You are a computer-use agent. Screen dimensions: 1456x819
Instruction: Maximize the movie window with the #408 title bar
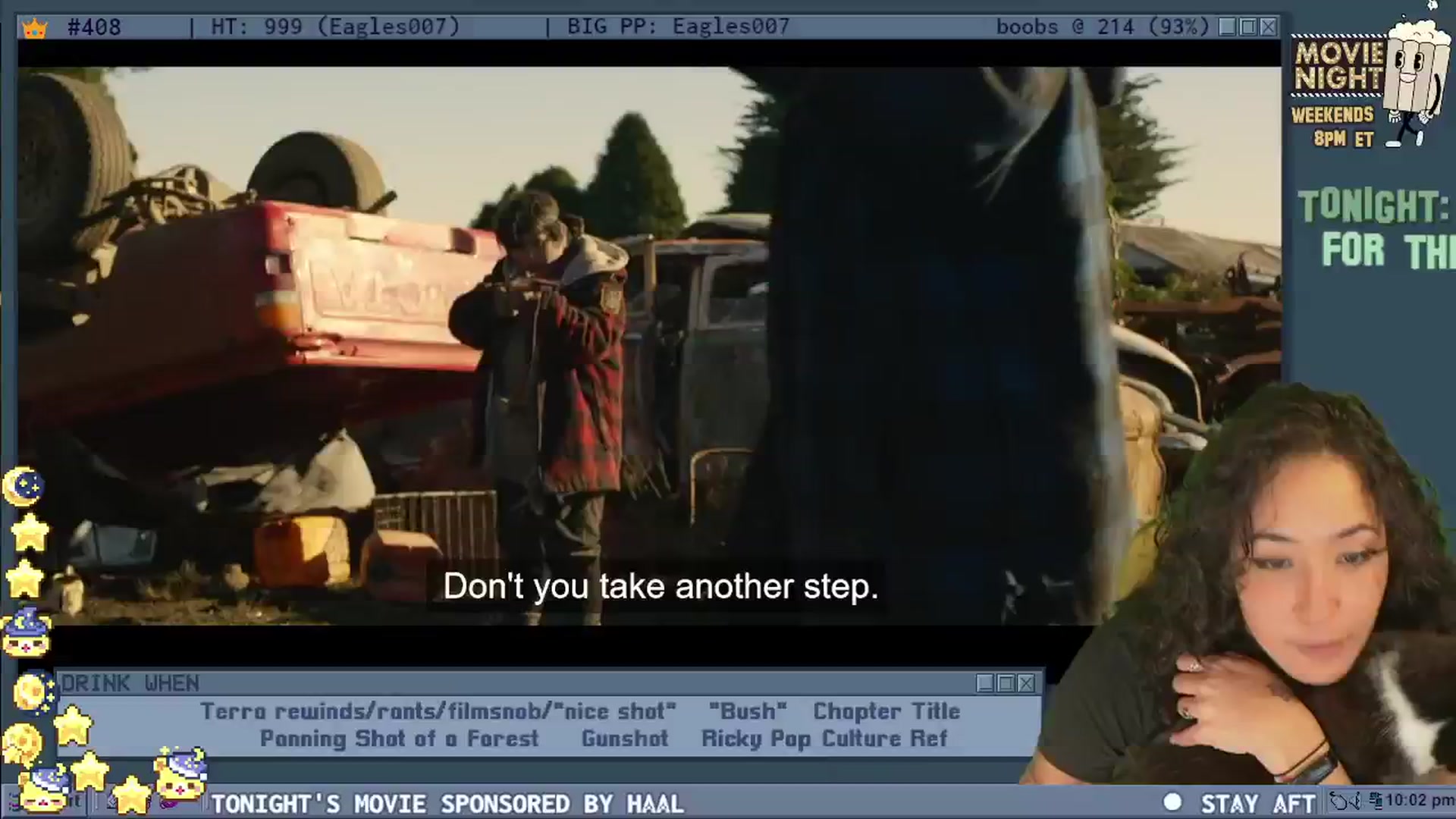pos(1248,27)
